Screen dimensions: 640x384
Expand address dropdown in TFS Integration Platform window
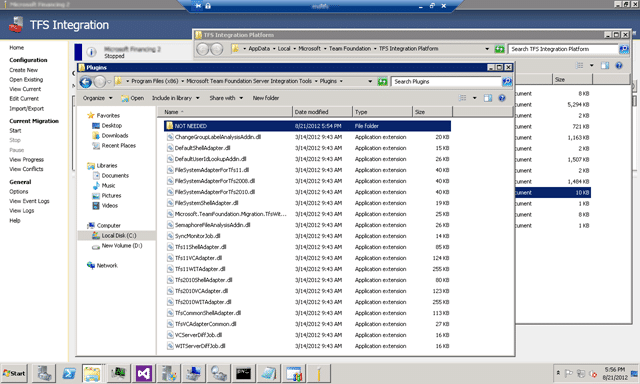coord(487,49)
